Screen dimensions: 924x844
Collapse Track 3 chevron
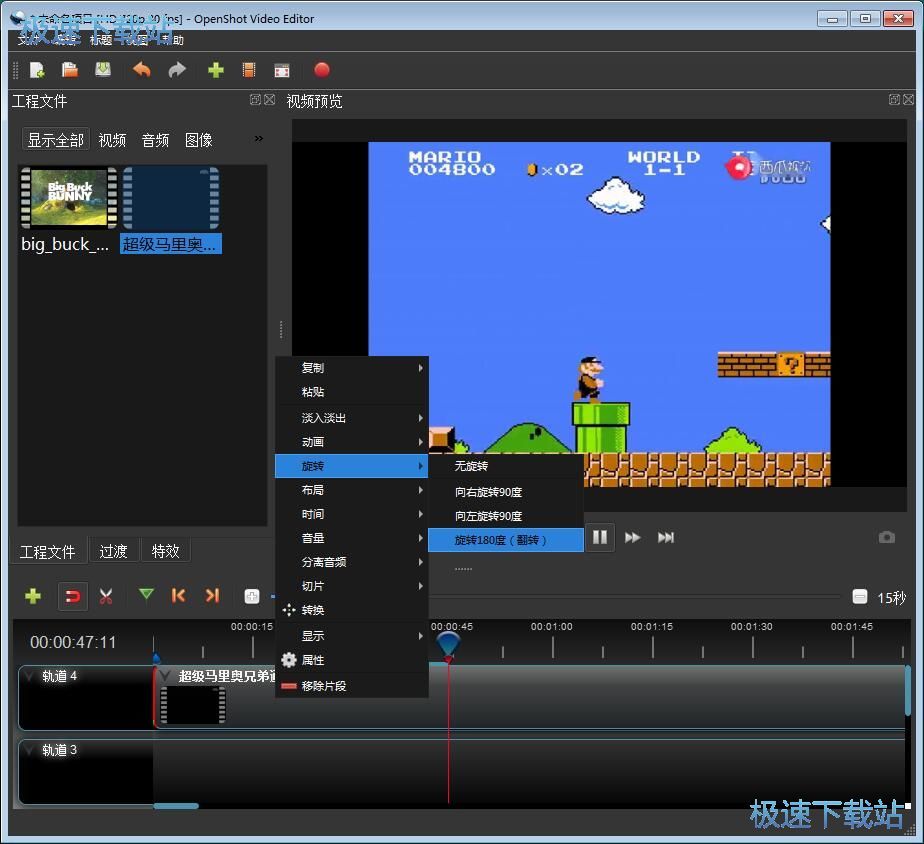[x=28, y=750]
